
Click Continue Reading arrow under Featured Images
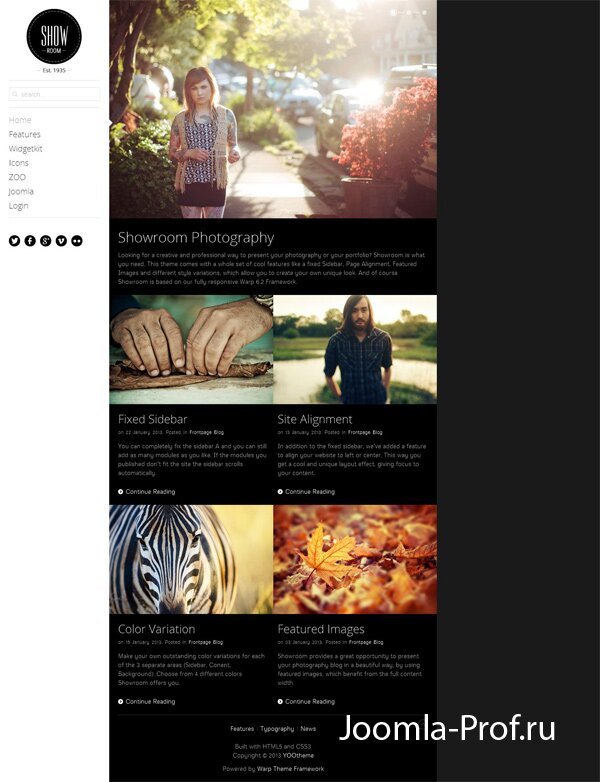(280, 702)
